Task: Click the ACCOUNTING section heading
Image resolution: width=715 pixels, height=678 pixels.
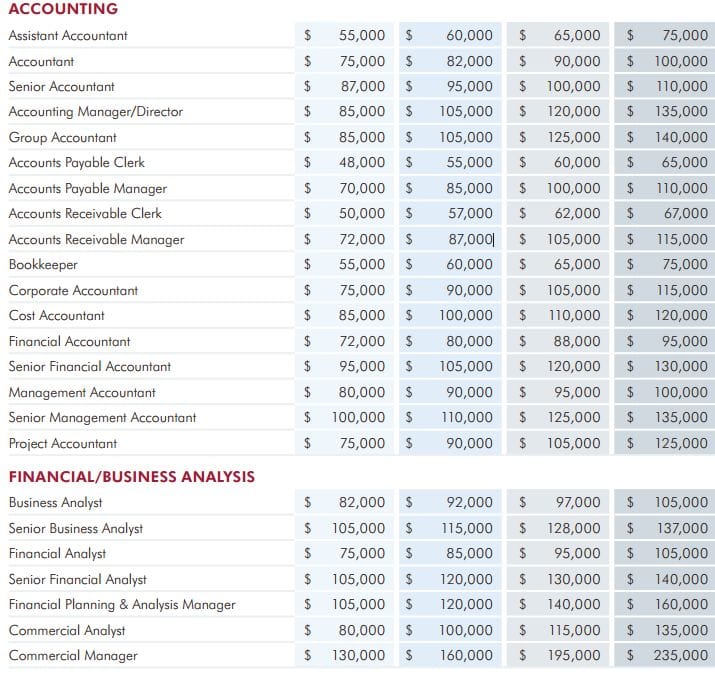Action: tap(63, 9)
